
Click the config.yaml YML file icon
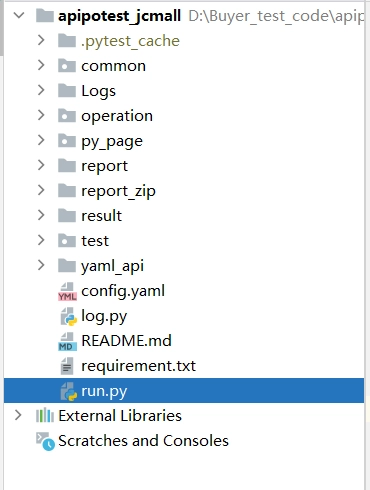(x=67, y=291)
